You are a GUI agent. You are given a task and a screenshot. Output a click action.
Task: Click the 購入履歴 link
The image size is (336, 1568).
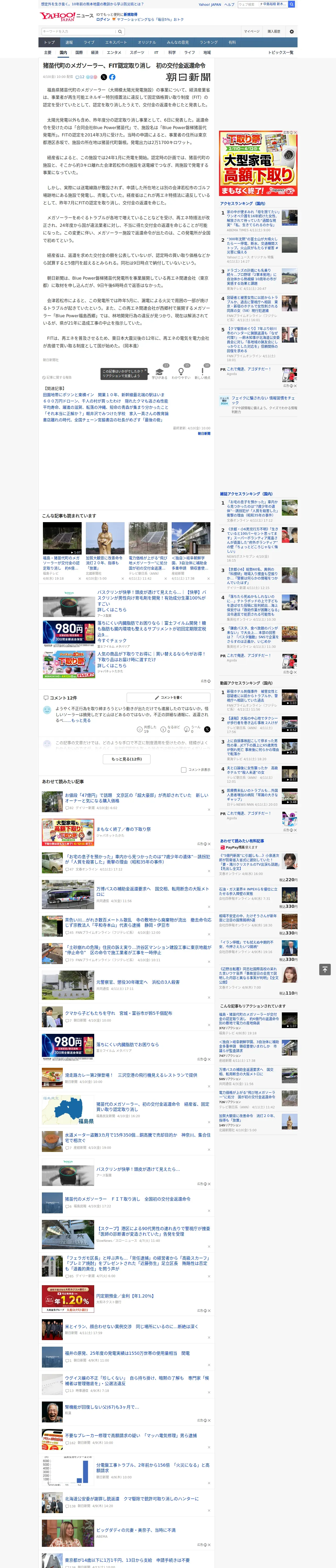point(274,32)
